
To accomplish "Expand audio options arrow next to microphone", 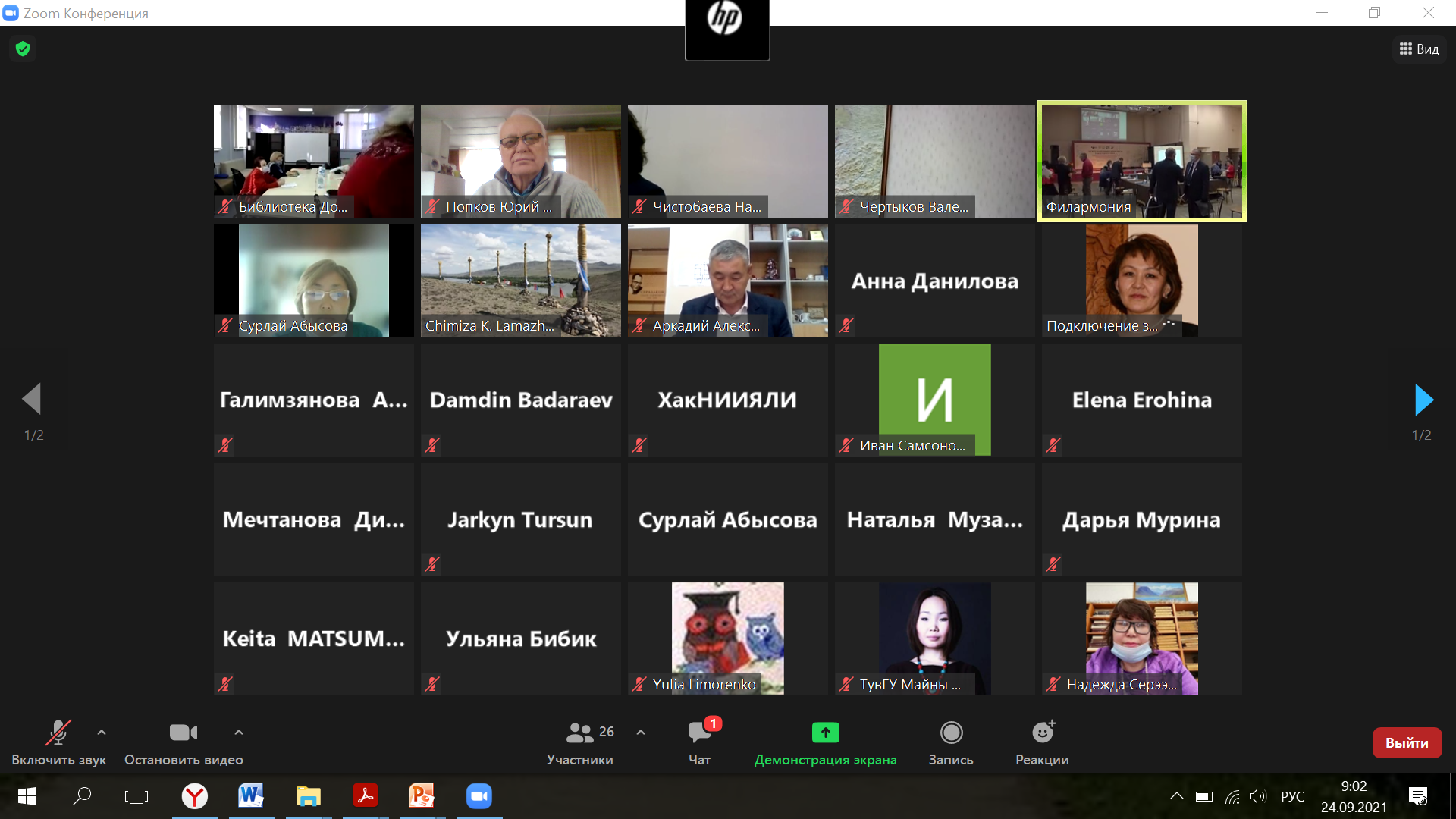I will 102,733.
